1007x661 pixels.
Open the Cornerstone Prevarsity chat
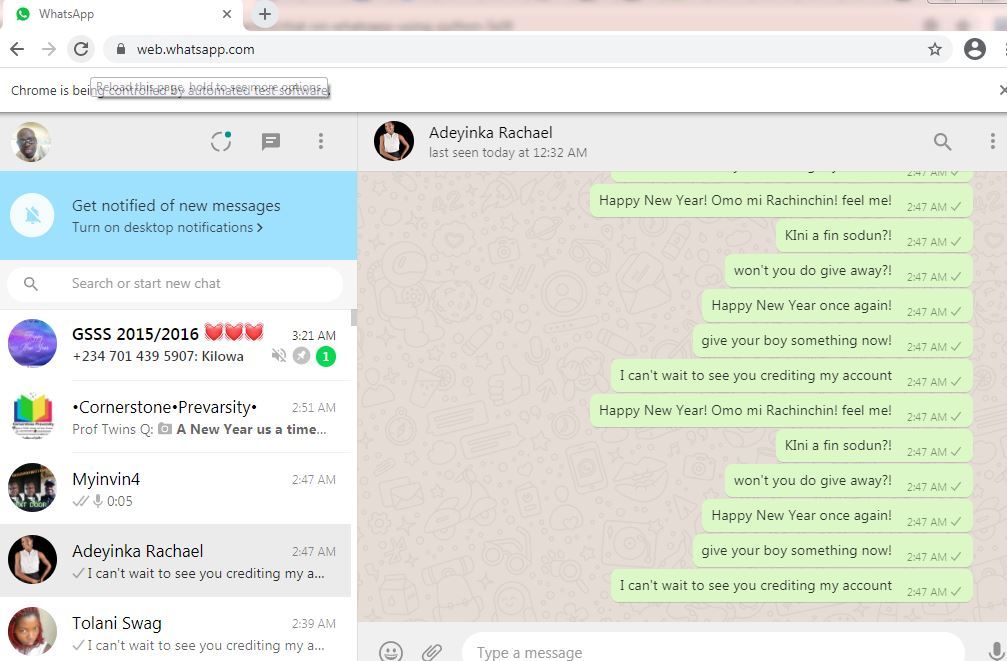point(175,417)
